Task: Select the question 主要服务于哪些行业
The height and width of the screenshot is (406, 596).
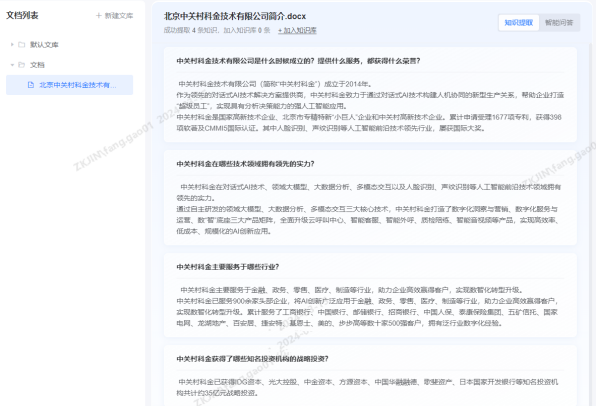Action: click(x=228, y=267)
